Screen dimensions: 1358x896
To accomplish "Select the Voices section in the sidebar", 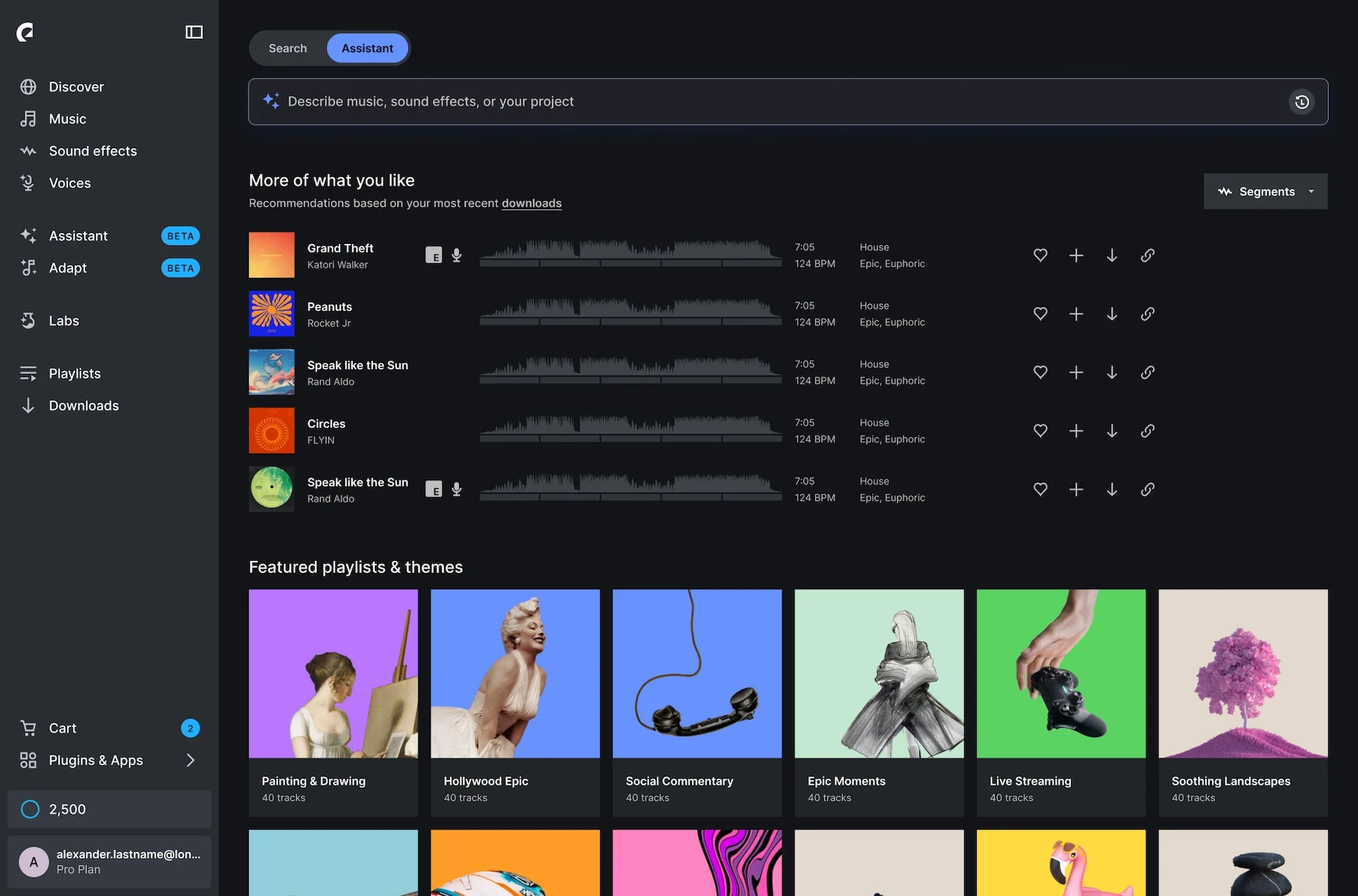I will click(69, 182).
